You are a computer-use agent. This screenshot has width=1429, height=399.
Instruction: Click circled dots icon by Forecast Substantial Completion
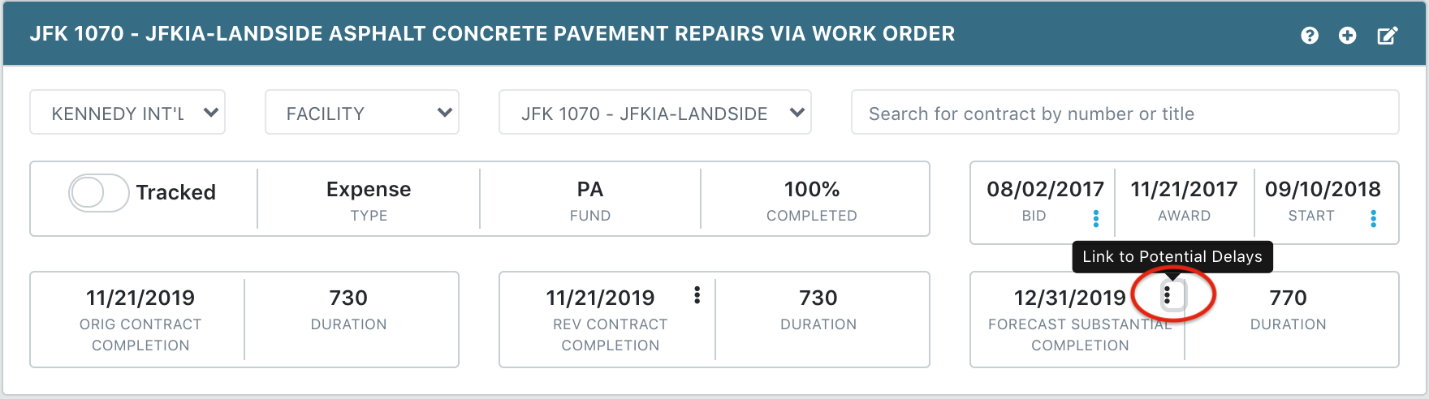pos(1167,296)
